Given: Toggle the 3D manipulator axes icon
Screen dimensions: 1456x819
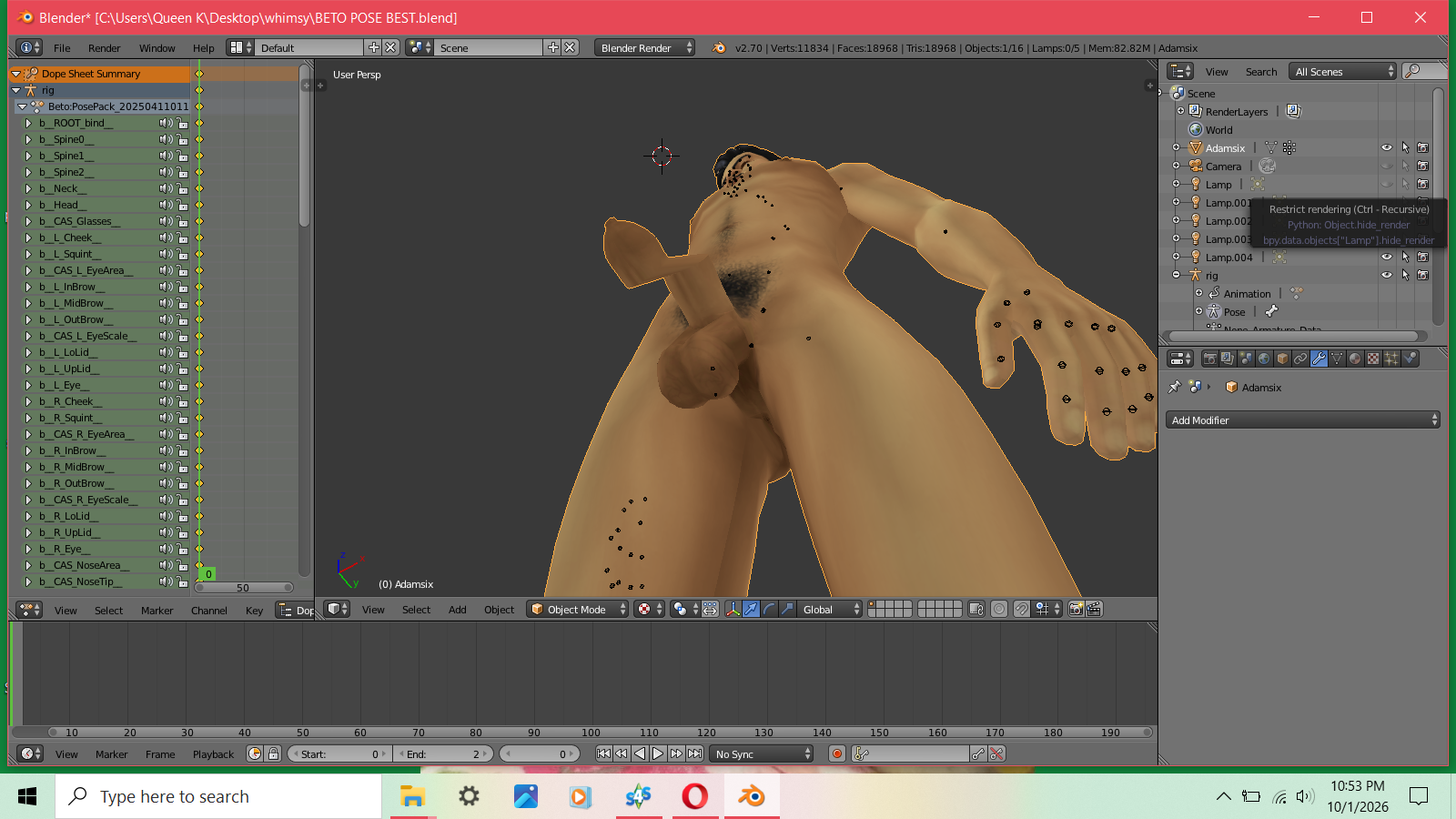Looking at the screenshot, I should tap(733, 609).
